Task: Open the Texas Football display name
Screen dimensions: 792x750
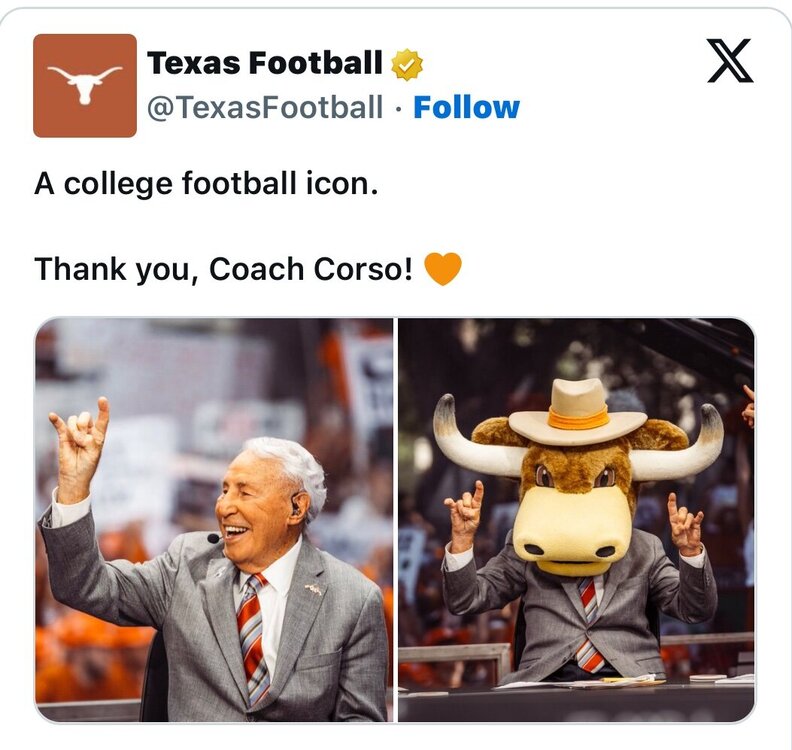Action: click(265, 64)
